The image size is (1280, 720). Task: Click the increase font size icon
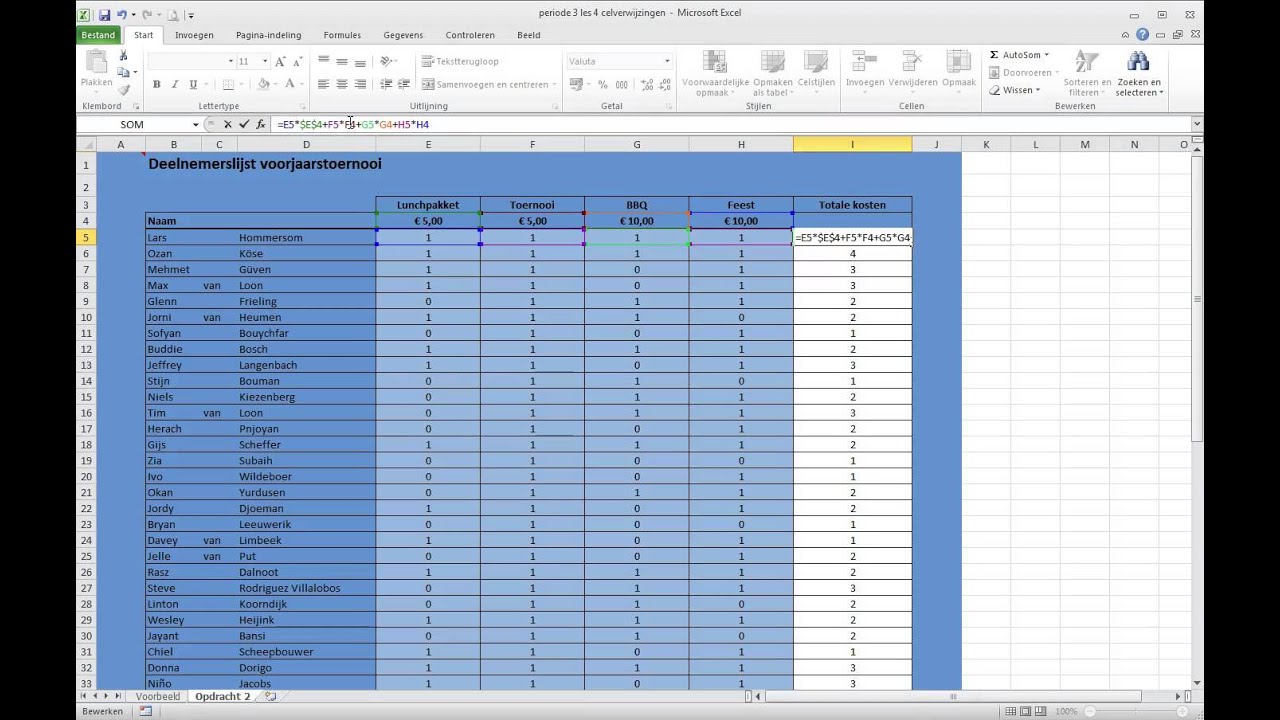coord(282,62)
